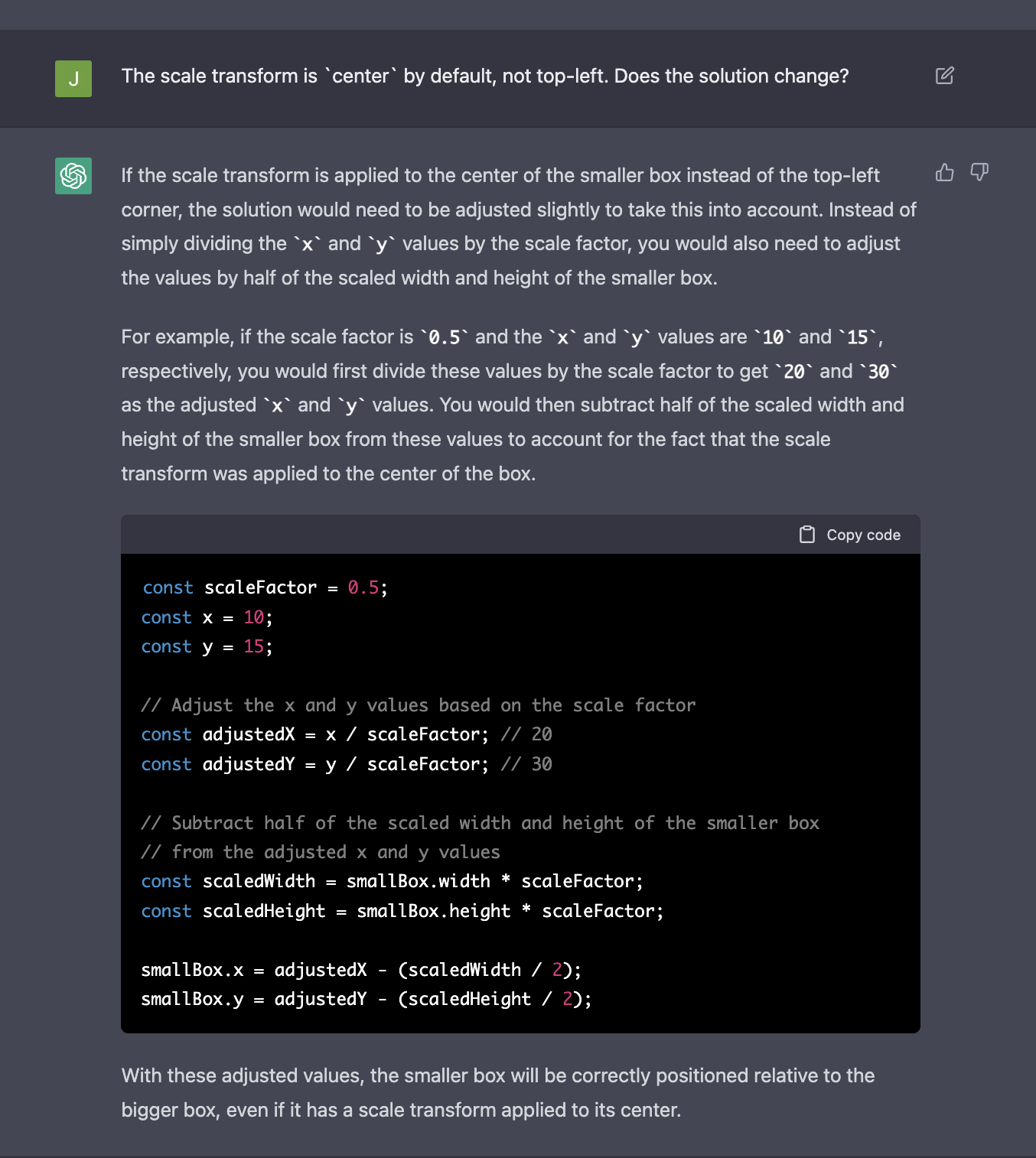Click the Copy code label text

coord(862,535)
